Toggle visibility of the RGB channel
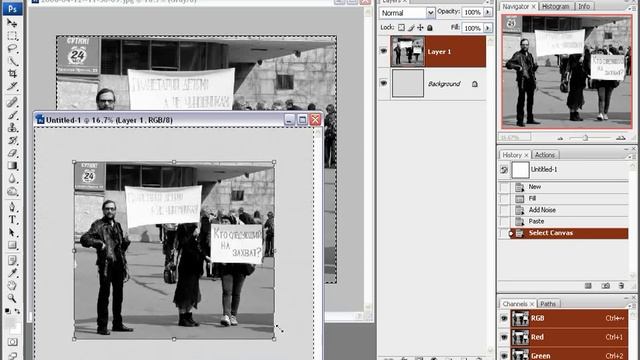Screen dimensions: 640x360 (504, 318)
